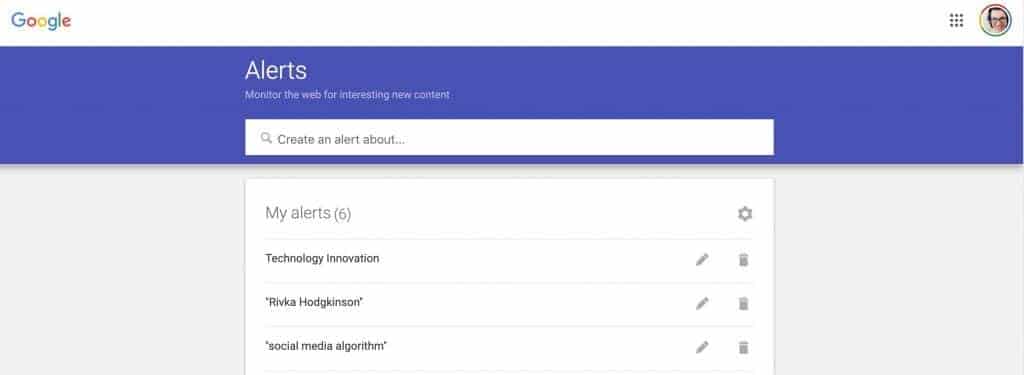Click the alert count (6) label

(343, 214)
